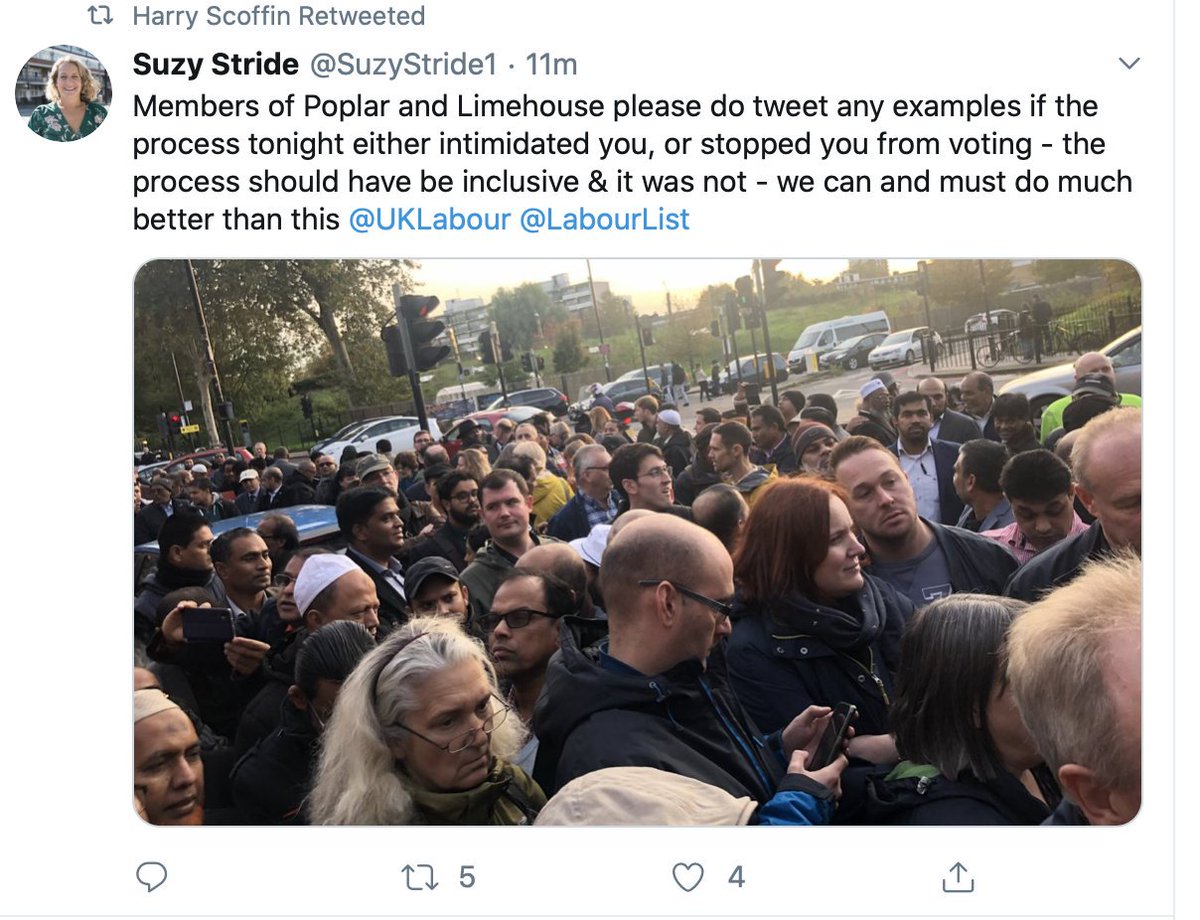Viewport: 1200px width, 920px height.
Task: Expand the tweet options chevron
Action: click(1129, 64)
